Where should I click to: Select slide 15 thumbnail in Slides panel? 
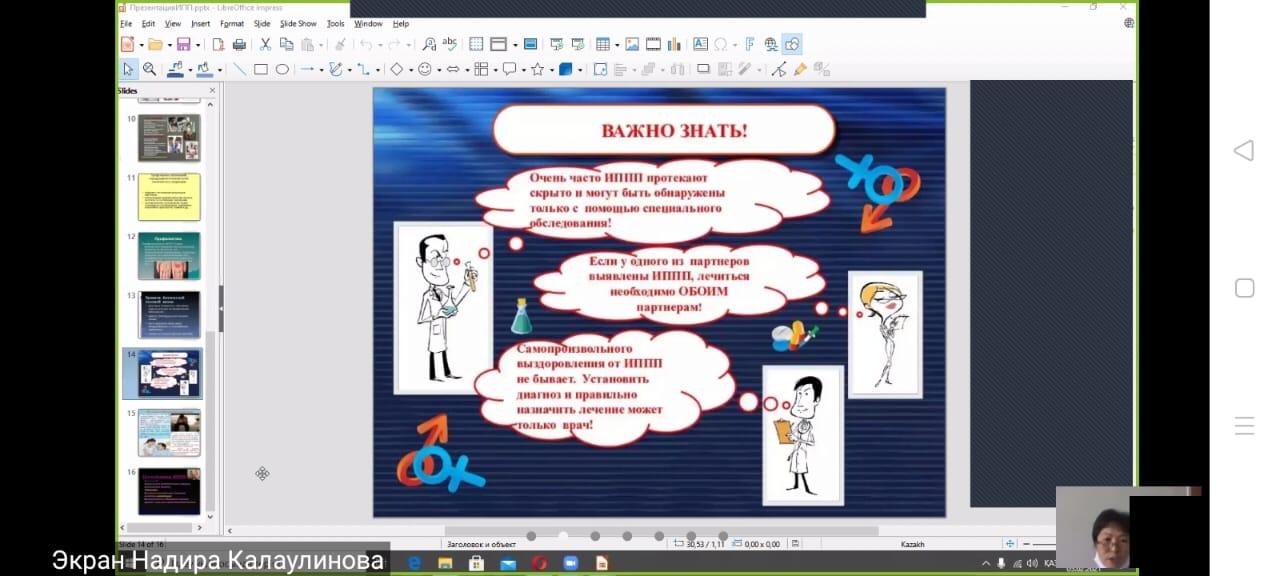pos(169,432)
